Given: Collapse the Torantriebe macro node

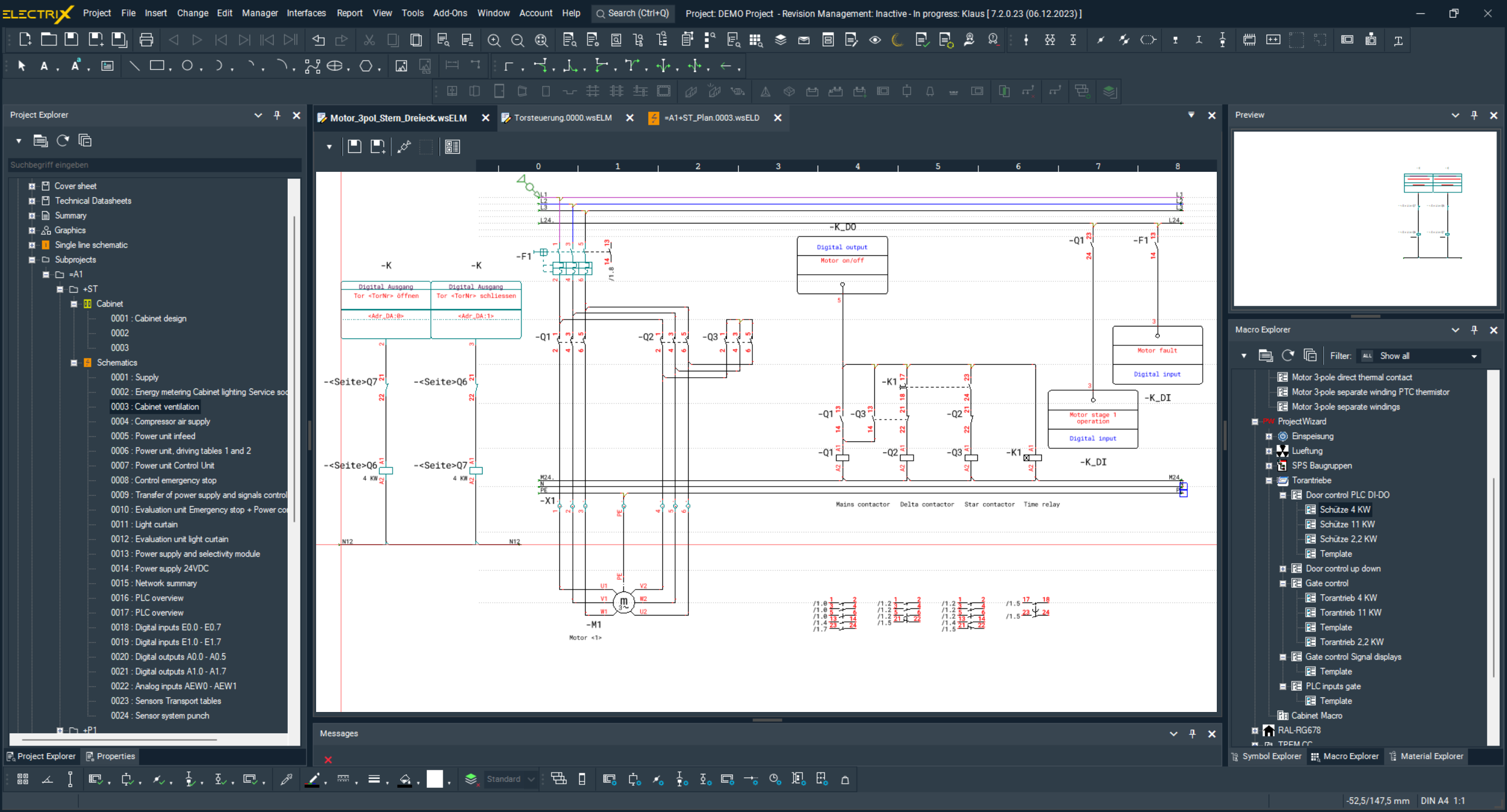Looking at the screenshot, I should (x=1269, y=480).
